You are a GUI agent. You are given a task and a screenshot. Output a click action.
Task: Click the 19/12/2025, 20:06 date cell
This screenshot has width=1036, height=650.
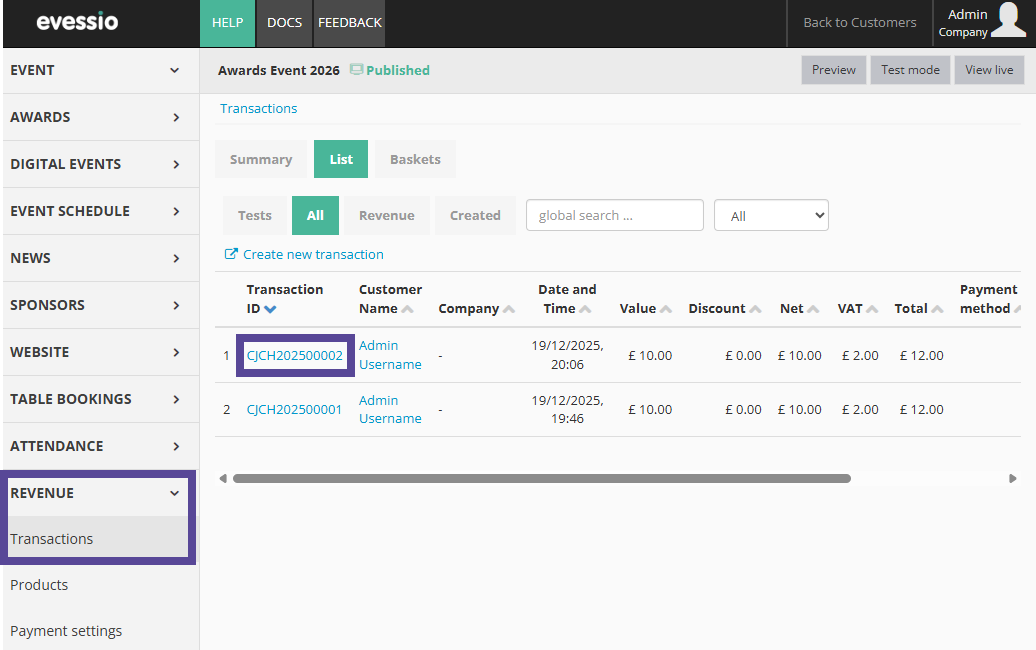coord(568,355)
